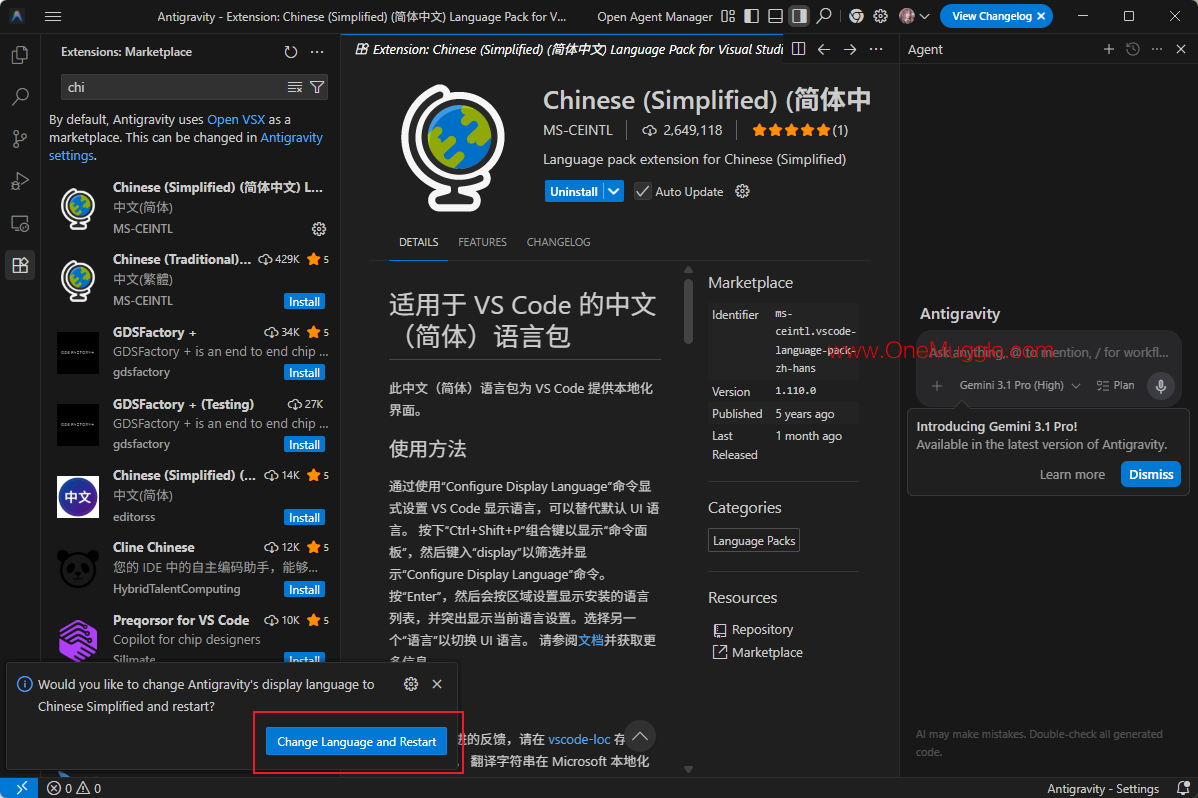Add context with the agent plus button

click(937, 385)
